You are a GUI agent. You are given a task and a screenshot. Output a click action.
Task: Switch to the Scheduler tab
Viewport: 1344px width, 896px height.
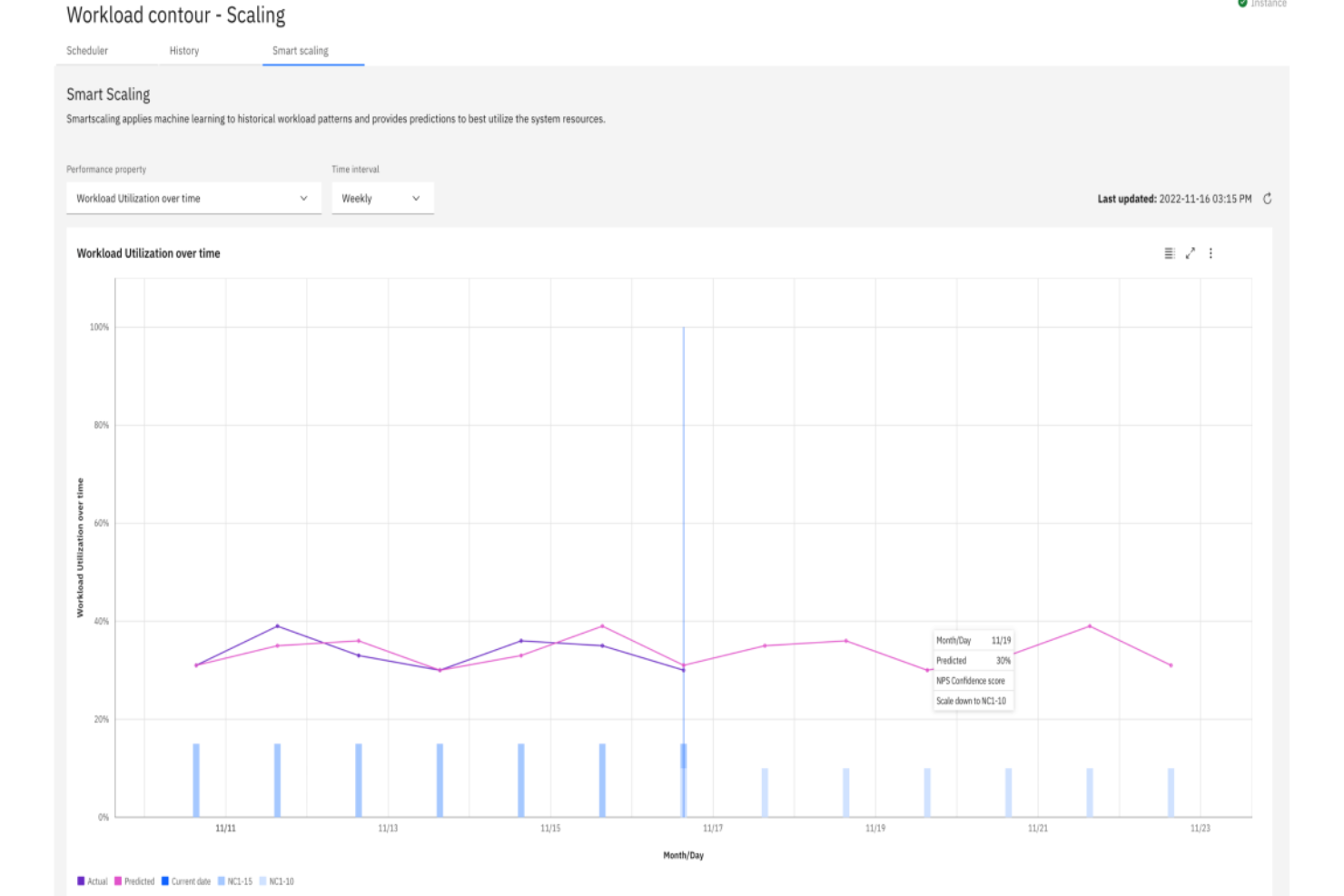pyautogui.click(x=86, y=51)
